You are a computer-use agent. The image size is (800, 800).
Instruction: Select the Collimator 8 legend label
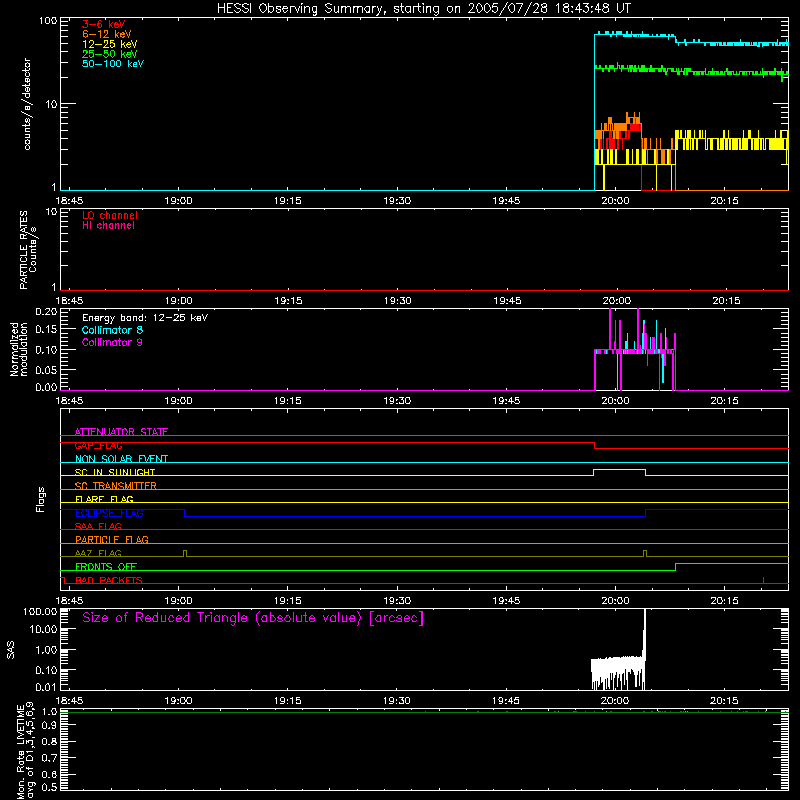click(112, 330)
